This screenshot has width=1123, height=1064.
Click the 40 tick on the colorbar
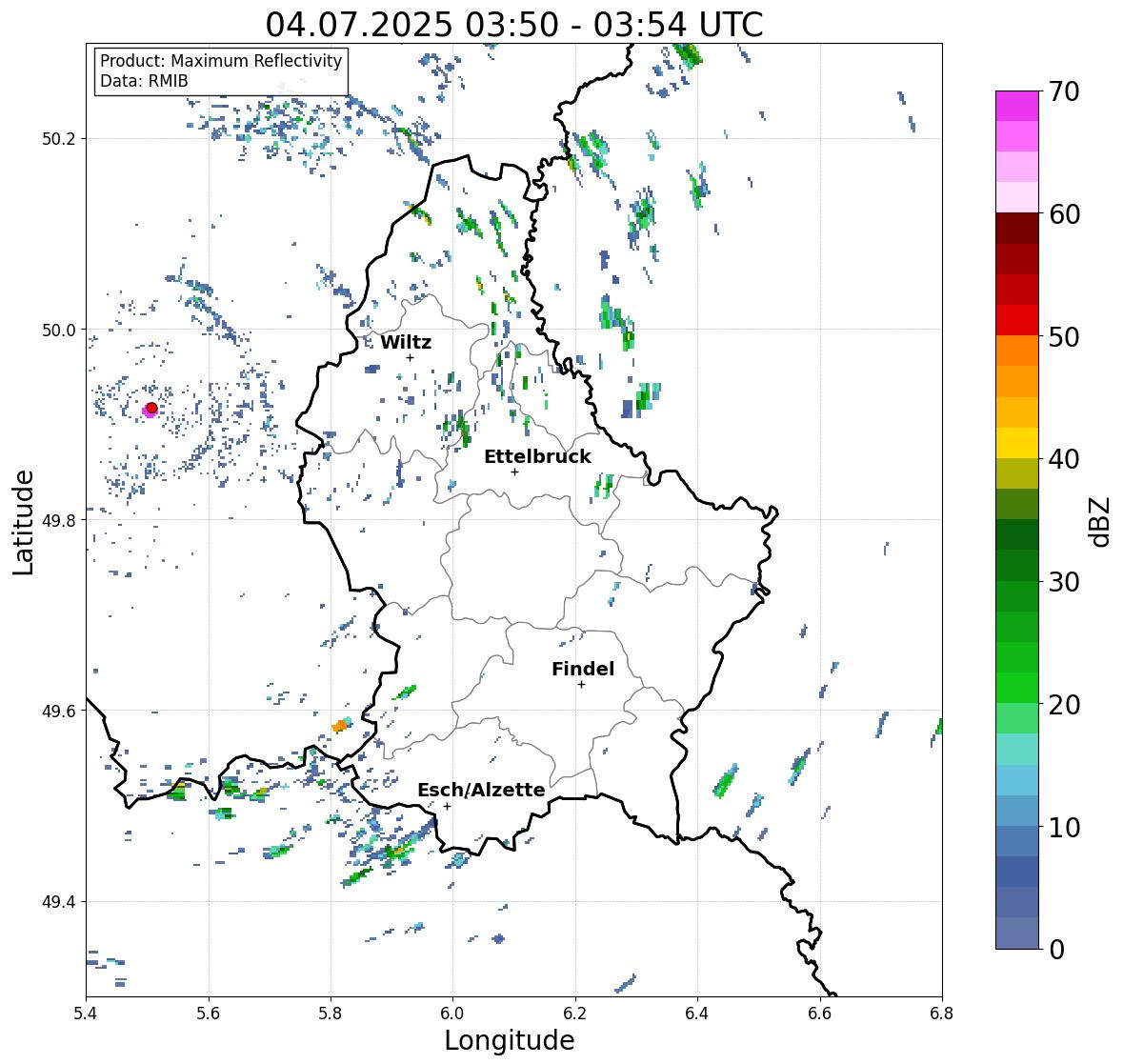pos(1064,459)
